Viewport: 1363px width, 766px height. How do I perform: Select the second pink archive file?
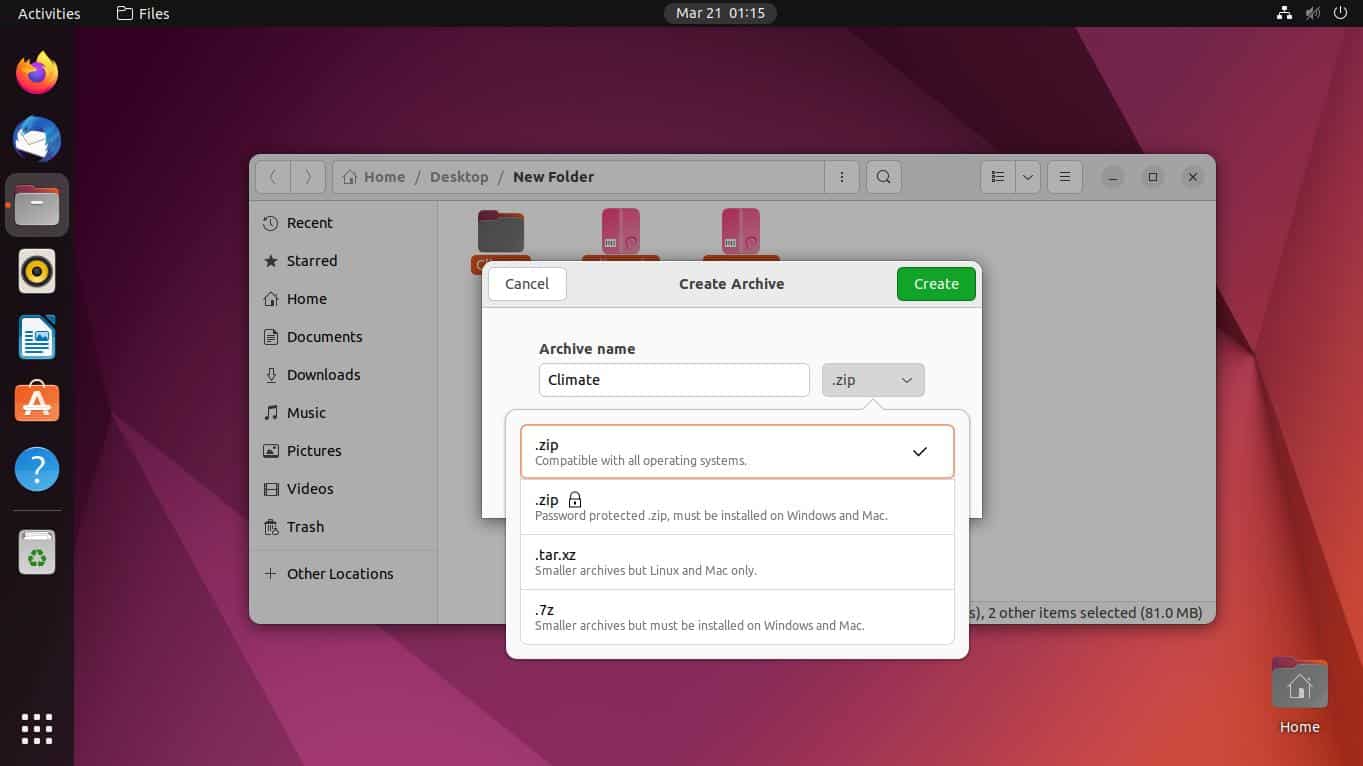(741, 231)
